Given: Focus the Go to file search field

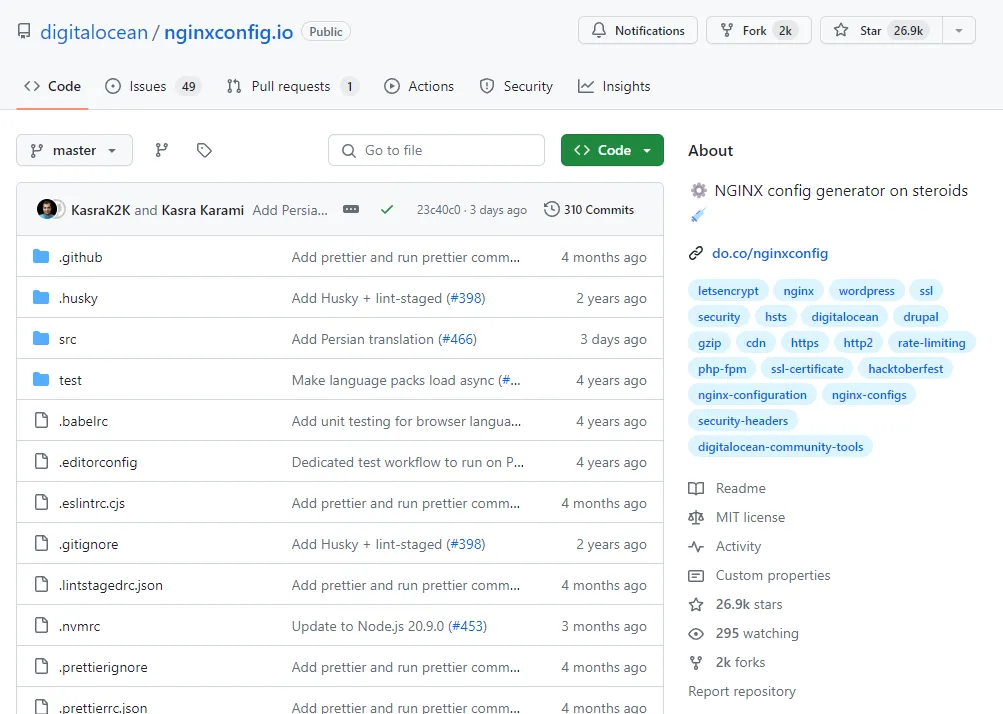Looking at the screenshot, I should click(x=436, y=150).
